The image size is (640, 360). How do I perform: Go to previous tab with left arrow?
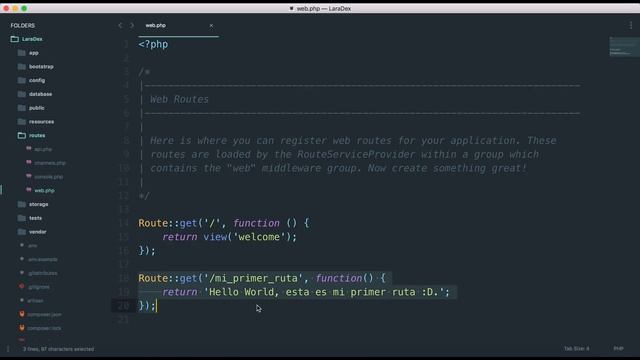[120, 25]
